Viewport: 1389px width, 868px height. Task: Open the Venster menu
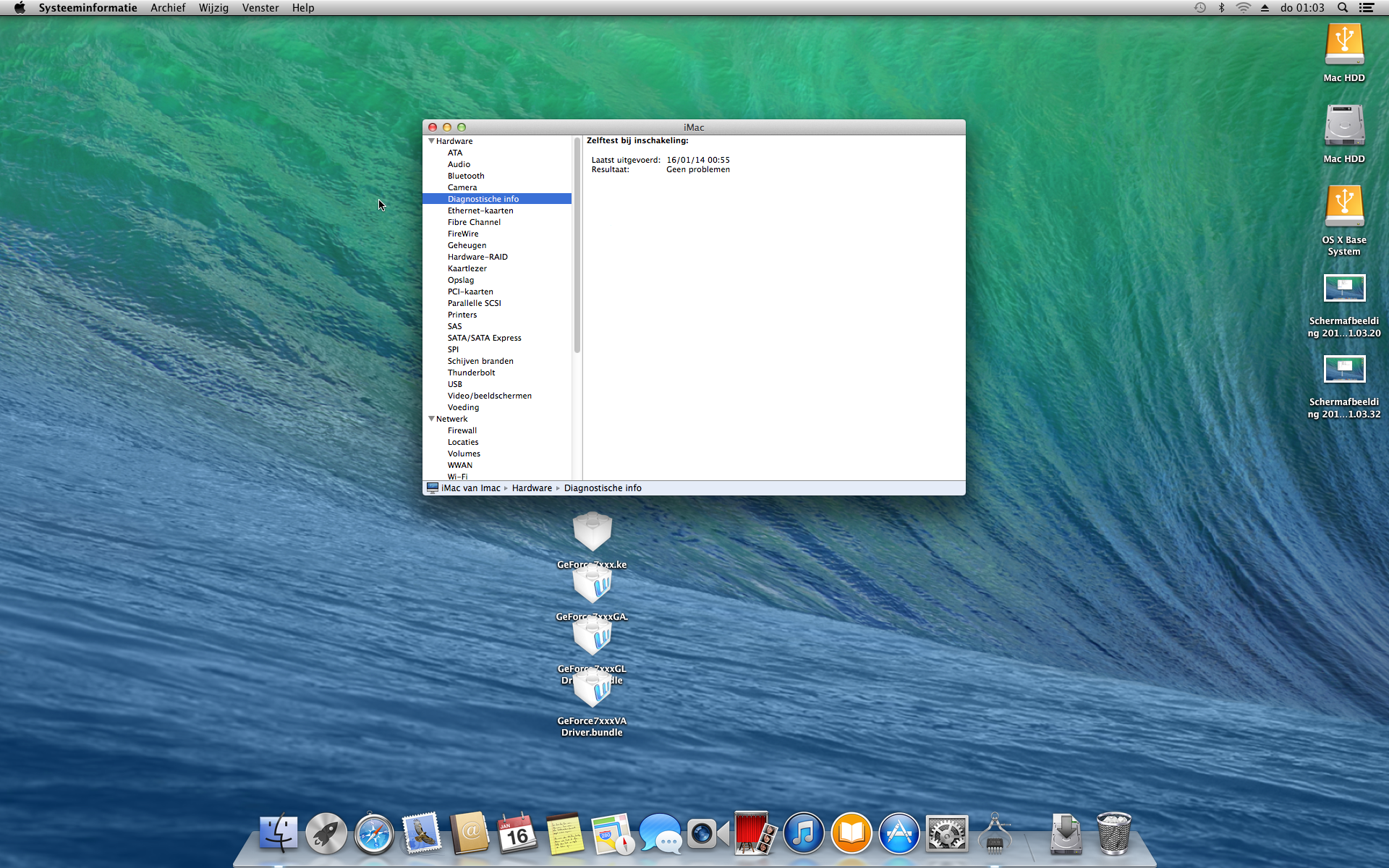(x=260, y=8)
